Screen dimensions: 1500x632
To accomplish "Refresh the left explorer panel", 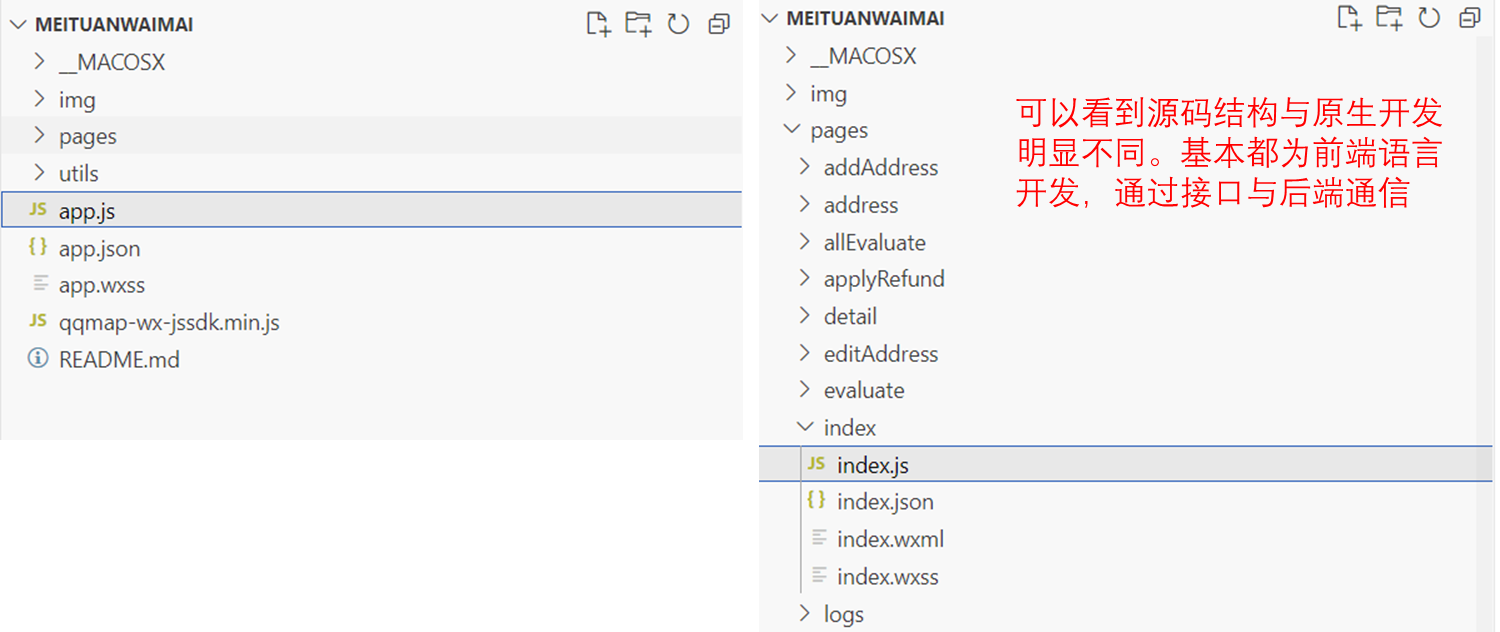I will click(x=679, y=24).
